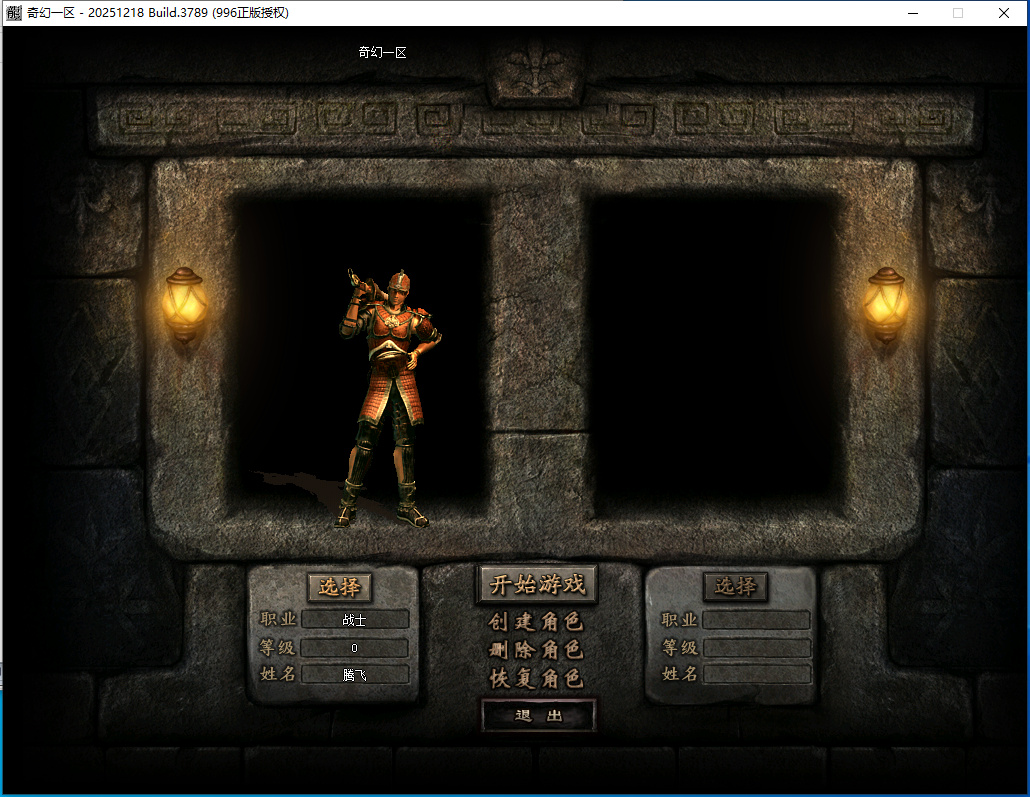This screenshot has width=1030, height=797.
Task: Click the empty 姓名 field on the right panel
Action: (x=756, y=675)
